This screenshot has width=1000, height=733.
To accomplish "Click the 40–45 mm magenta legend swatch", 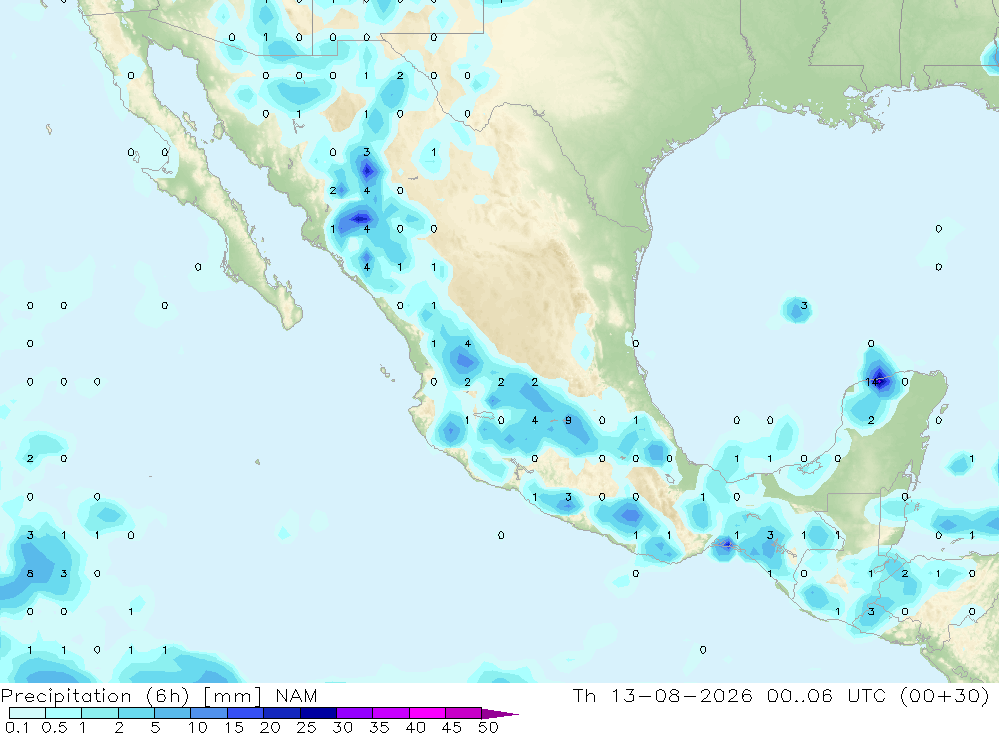I will (427, 713).
